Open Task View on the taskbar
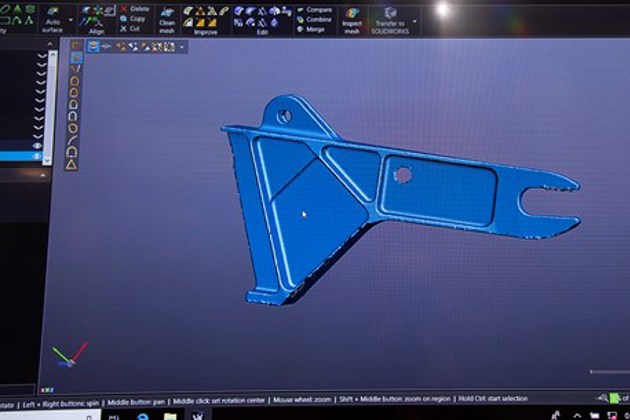 click(x=114, y=416)
